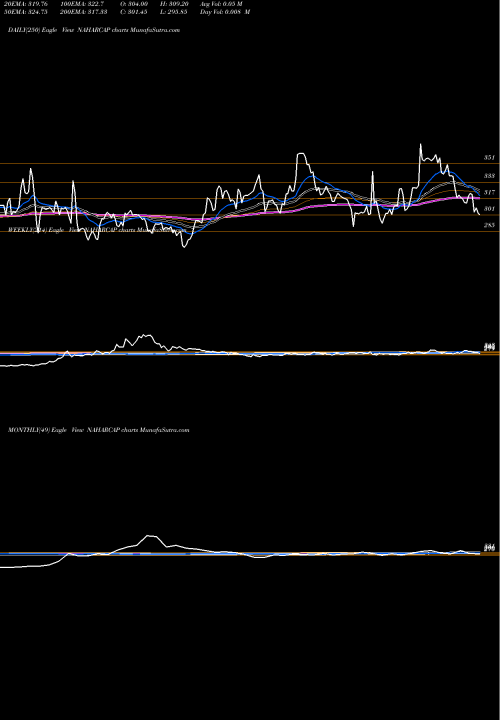Select the open price "O:" reading

click(134, 3)
